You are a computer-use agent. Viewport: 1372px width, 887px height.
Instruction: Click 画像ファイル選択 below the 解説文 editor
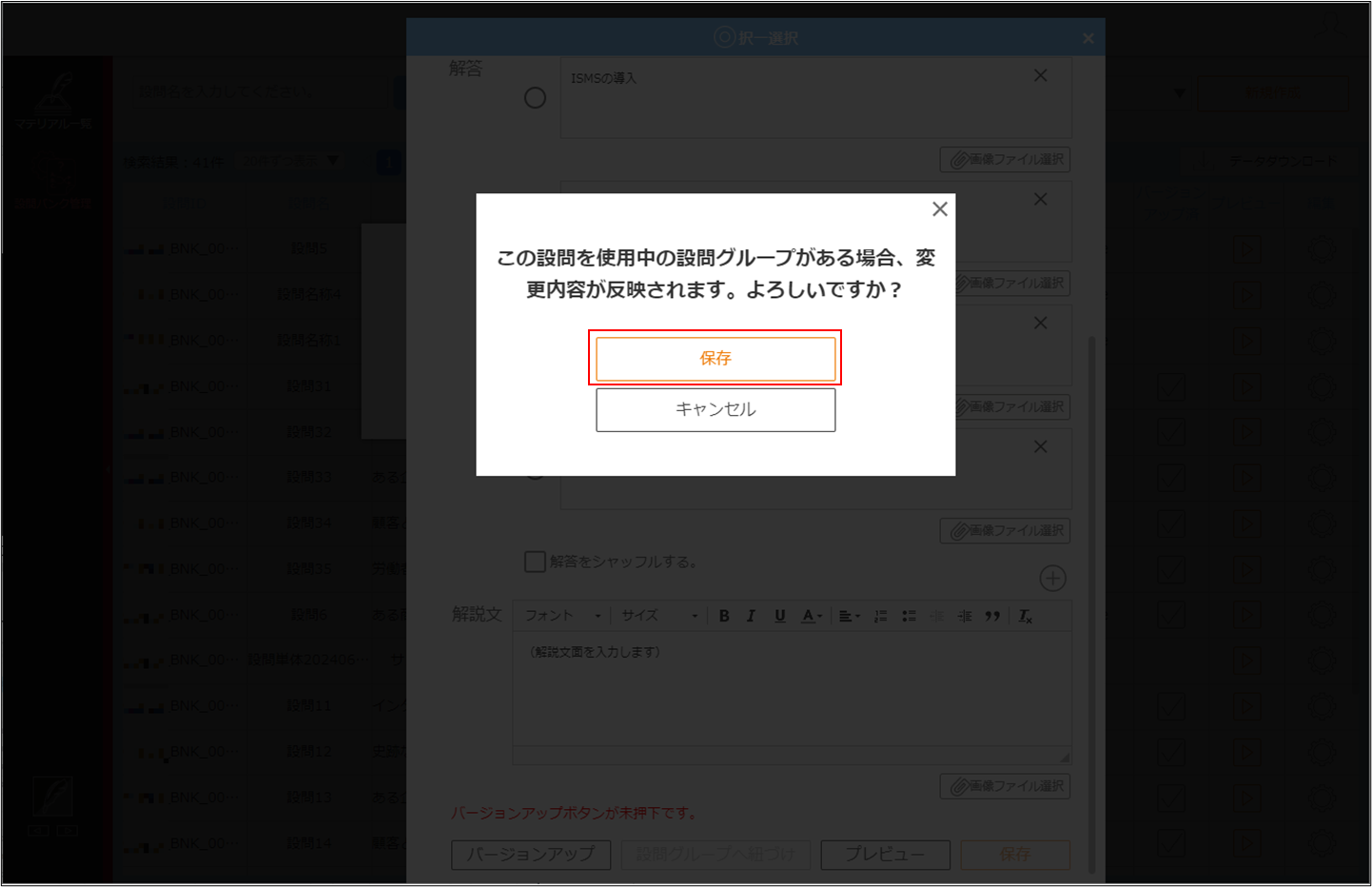click(x=1006, y=786)
